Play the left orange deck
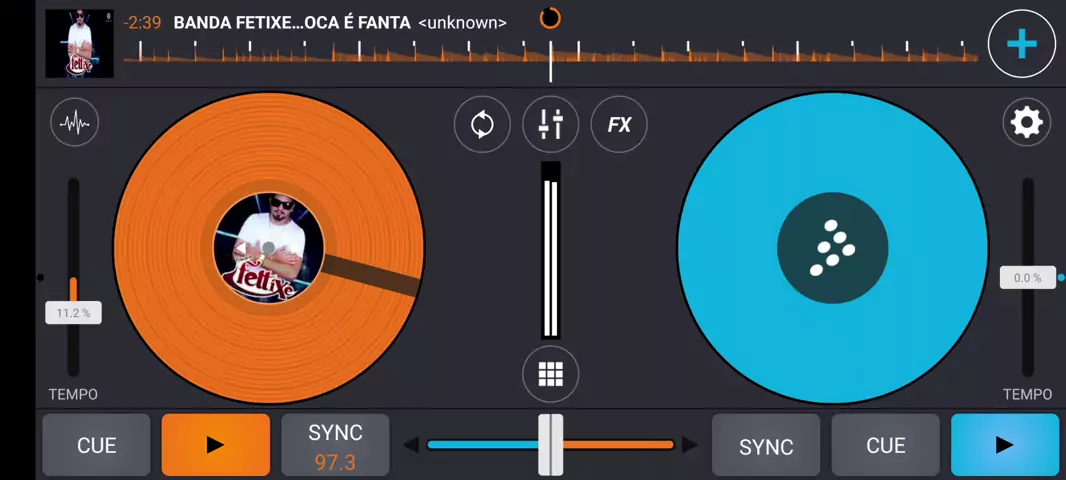Image resolution: width=1066 pixels, height=480 pixels. pyautogui.click(x=215, y=445)
